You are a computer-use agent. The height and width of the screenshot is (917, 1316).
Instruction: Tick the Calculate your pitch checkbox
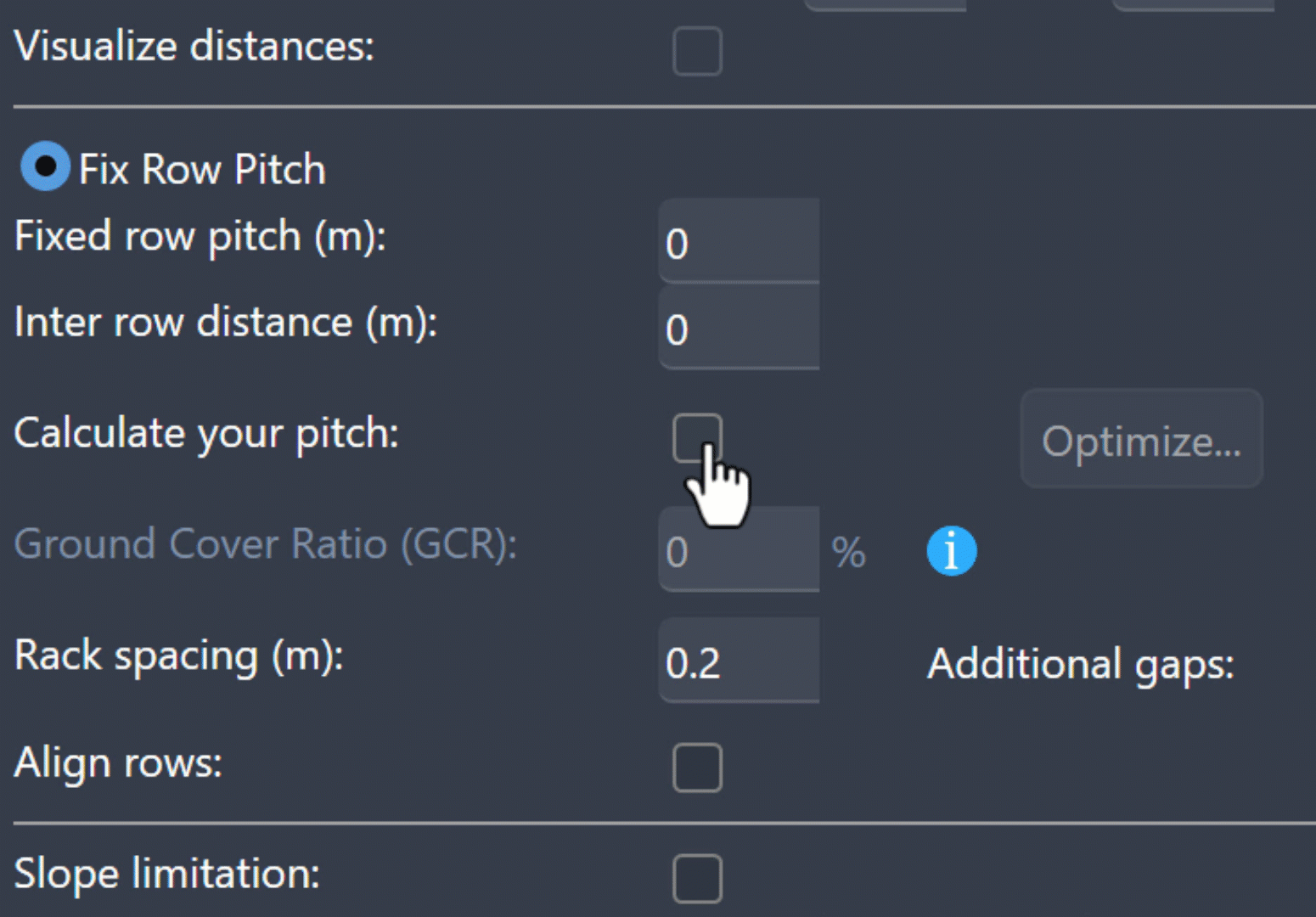(x=697, y=438)
